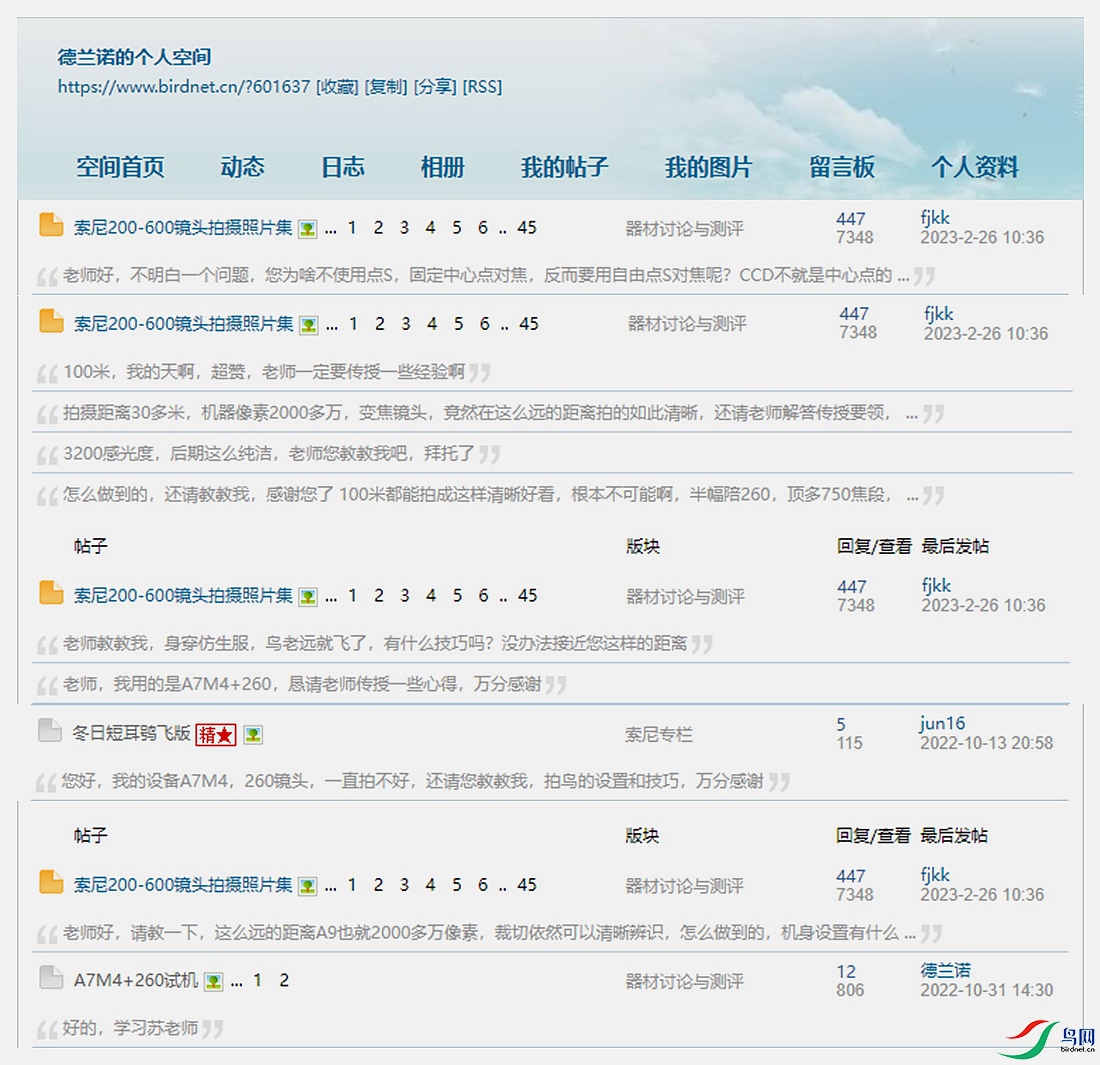Open the 空间首页 tab
This screenshot has width=1100, height=1065.
(120, 167)
